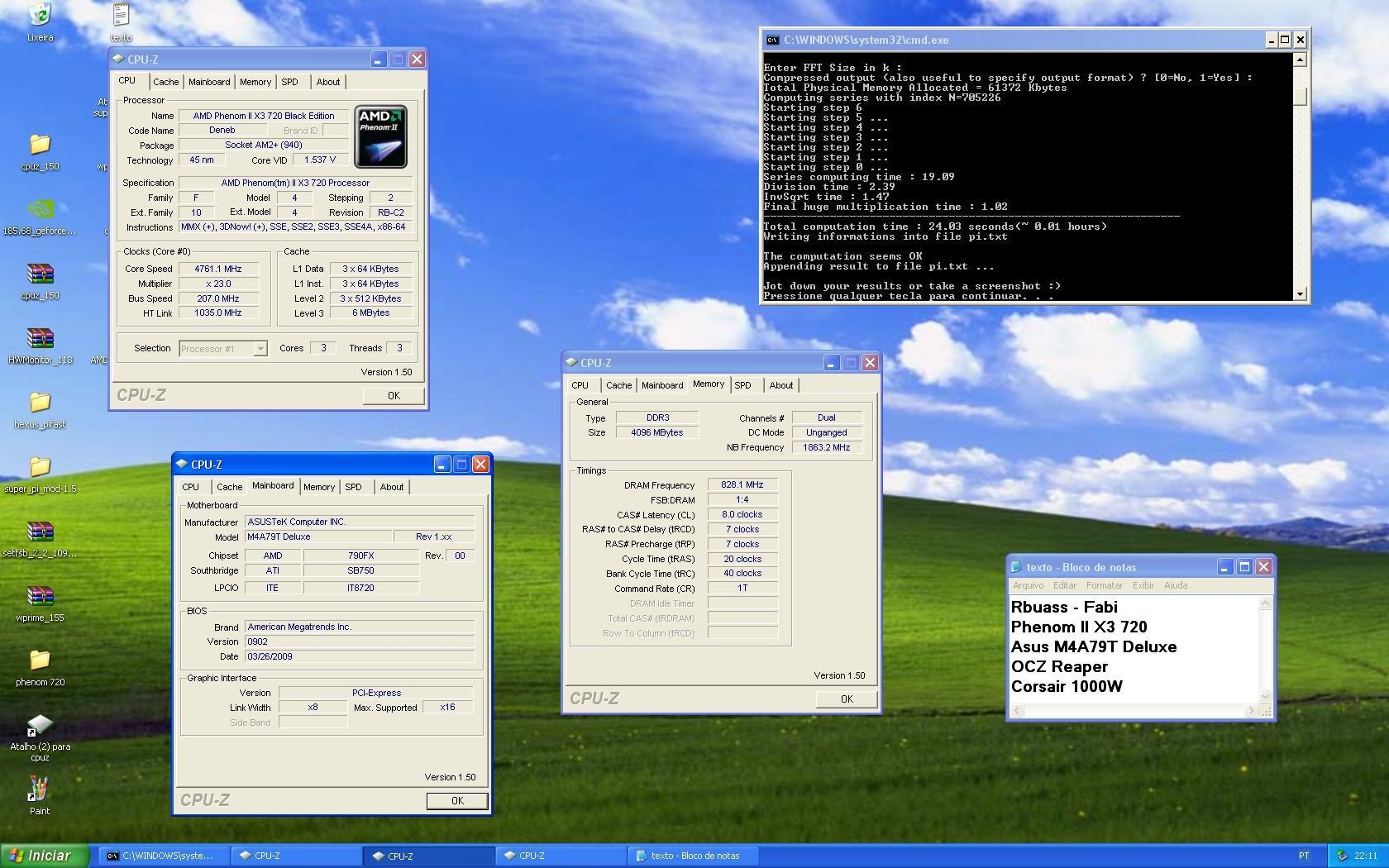This screenshot has width=1389, height=868.
Task: Click CPU-Z Memory window title icon
Action: [571, 363]
